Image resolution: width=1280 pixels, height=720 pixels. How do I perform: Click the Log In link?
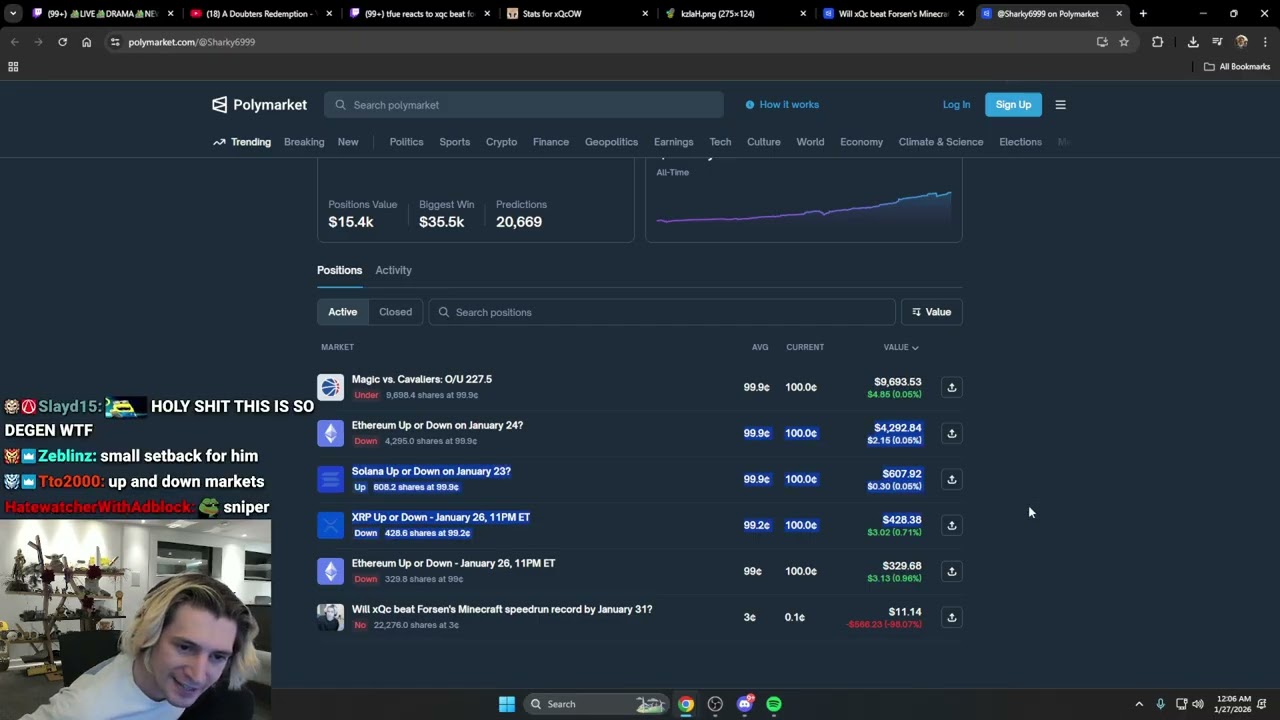956,105
